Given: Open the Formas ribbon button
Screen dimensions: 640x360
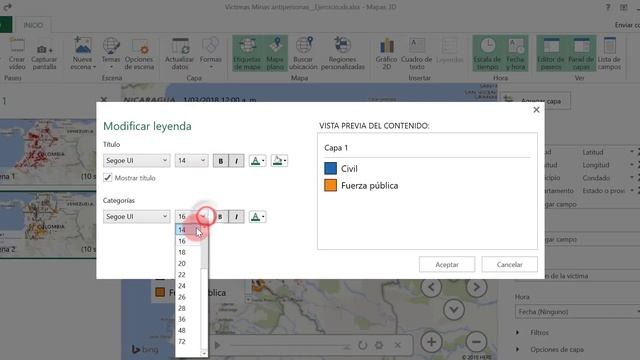Looking at the screenshot, I should (211, 54).
